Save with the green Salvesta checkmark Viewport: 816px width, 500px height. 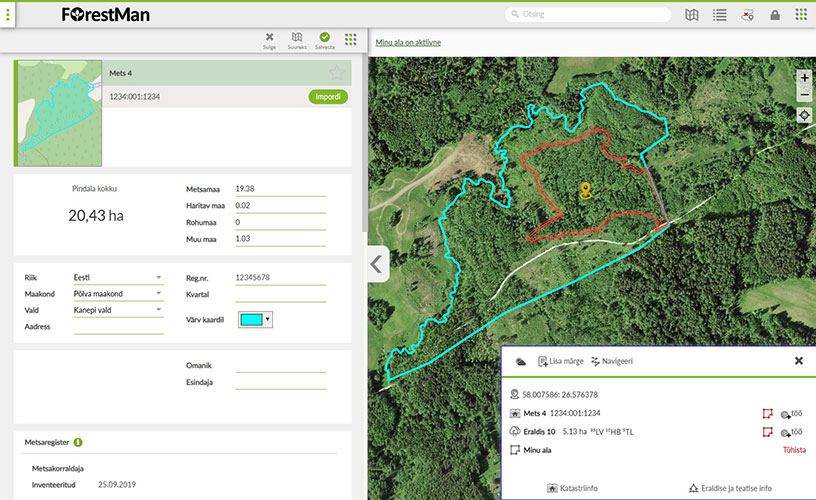click(x=325, y=38)
